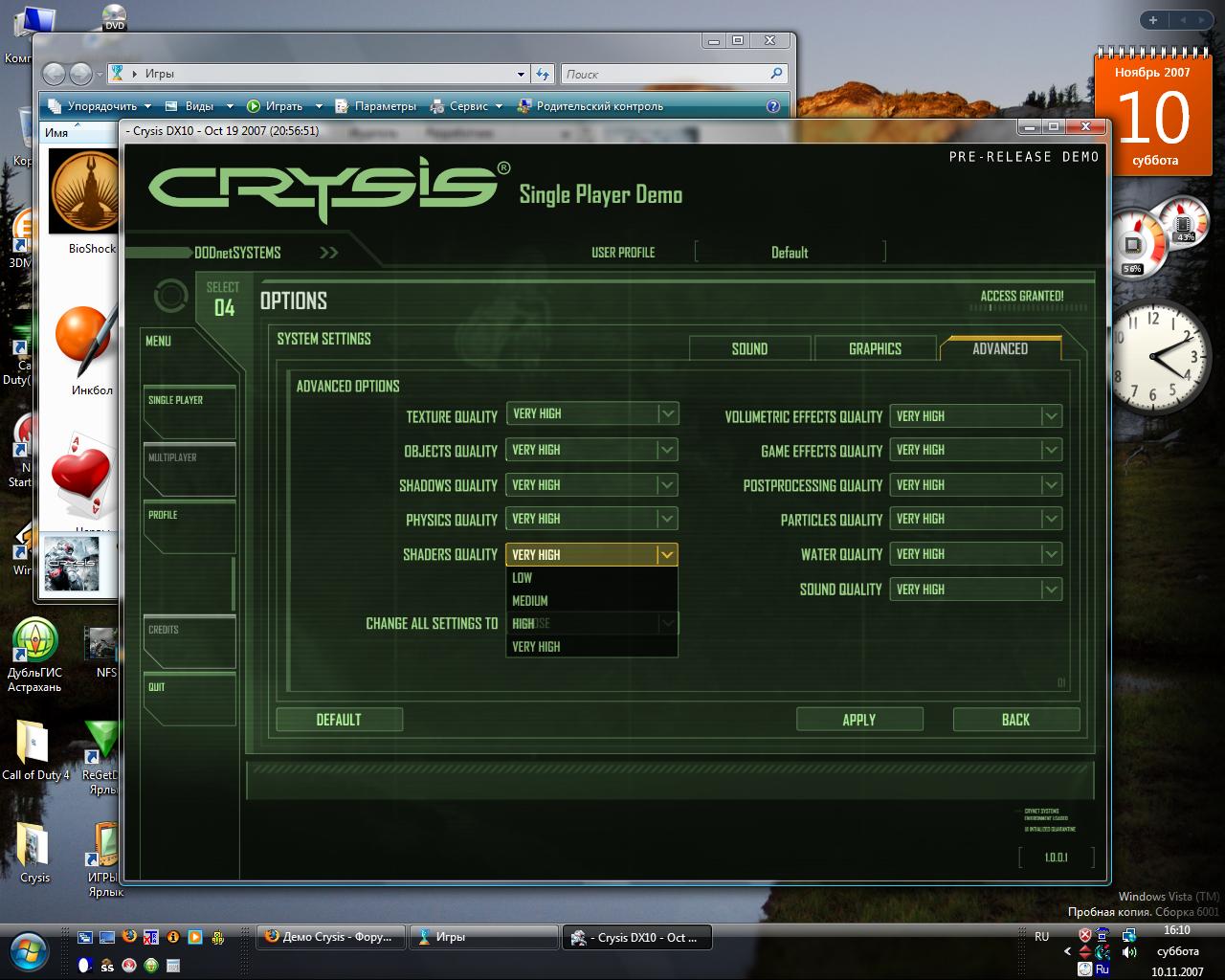
Task: Go back using the BACK button
Action: (x=1016, y=720)
